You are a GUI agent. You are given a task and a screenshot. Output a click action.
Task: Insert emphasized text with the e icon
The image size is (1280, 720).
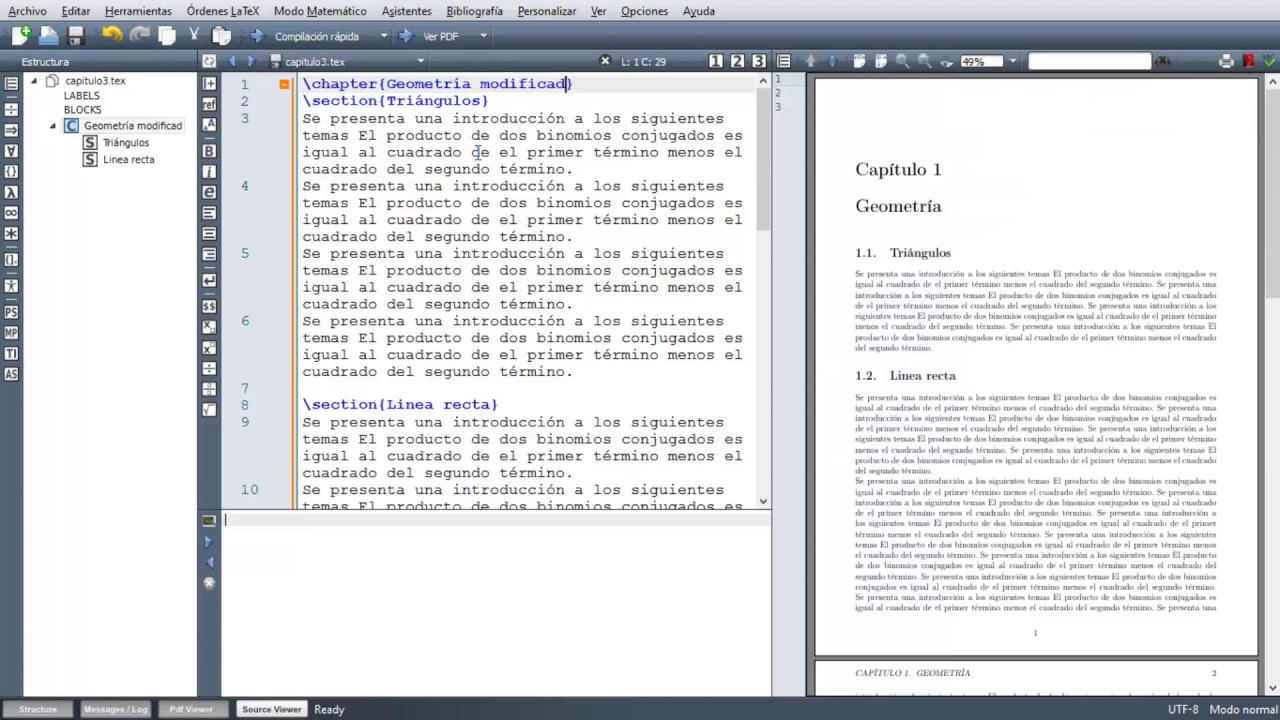coord(209,192)
